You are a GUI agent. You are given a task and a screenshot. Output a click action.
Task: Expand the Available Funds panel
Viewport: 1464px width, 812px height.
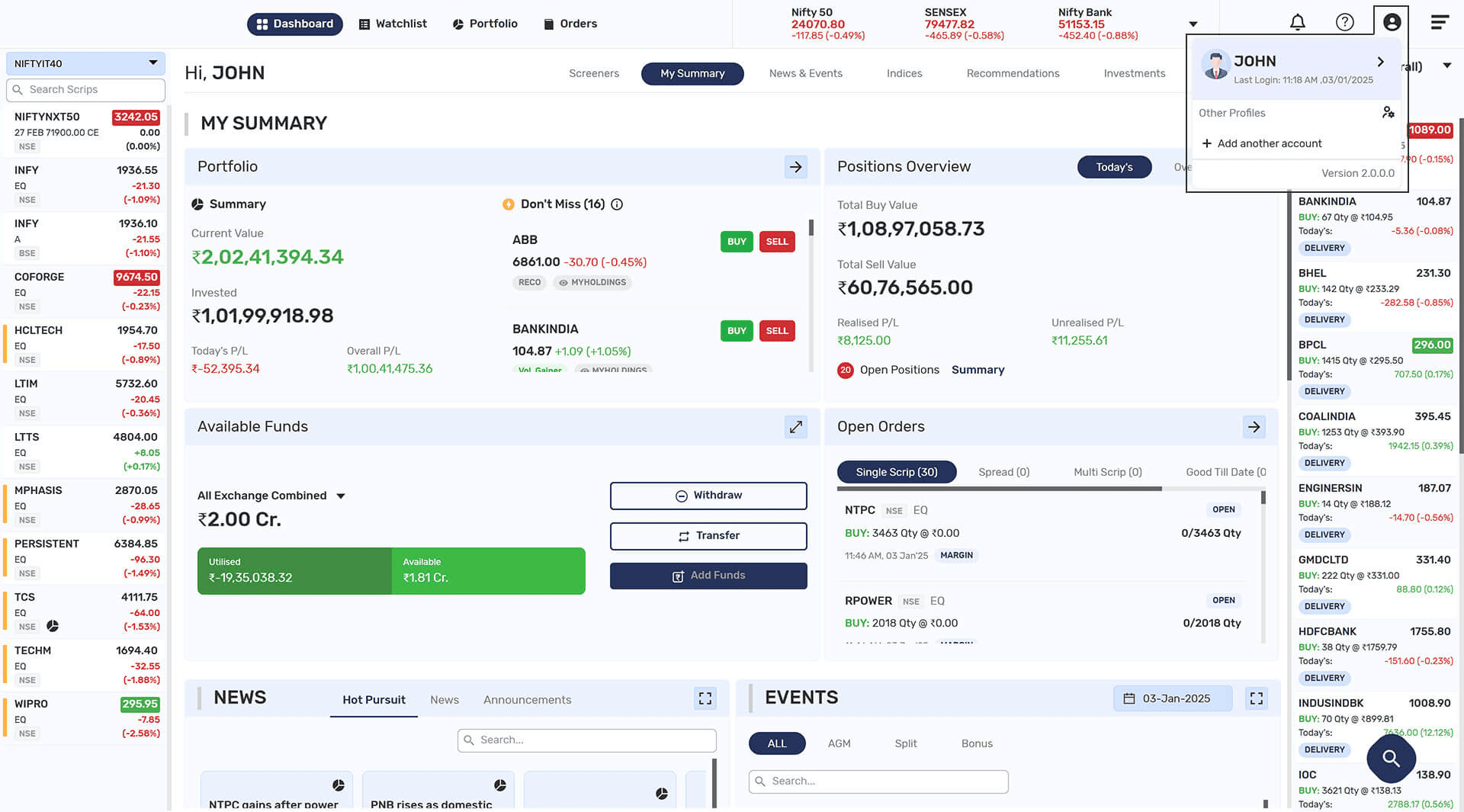795,427
